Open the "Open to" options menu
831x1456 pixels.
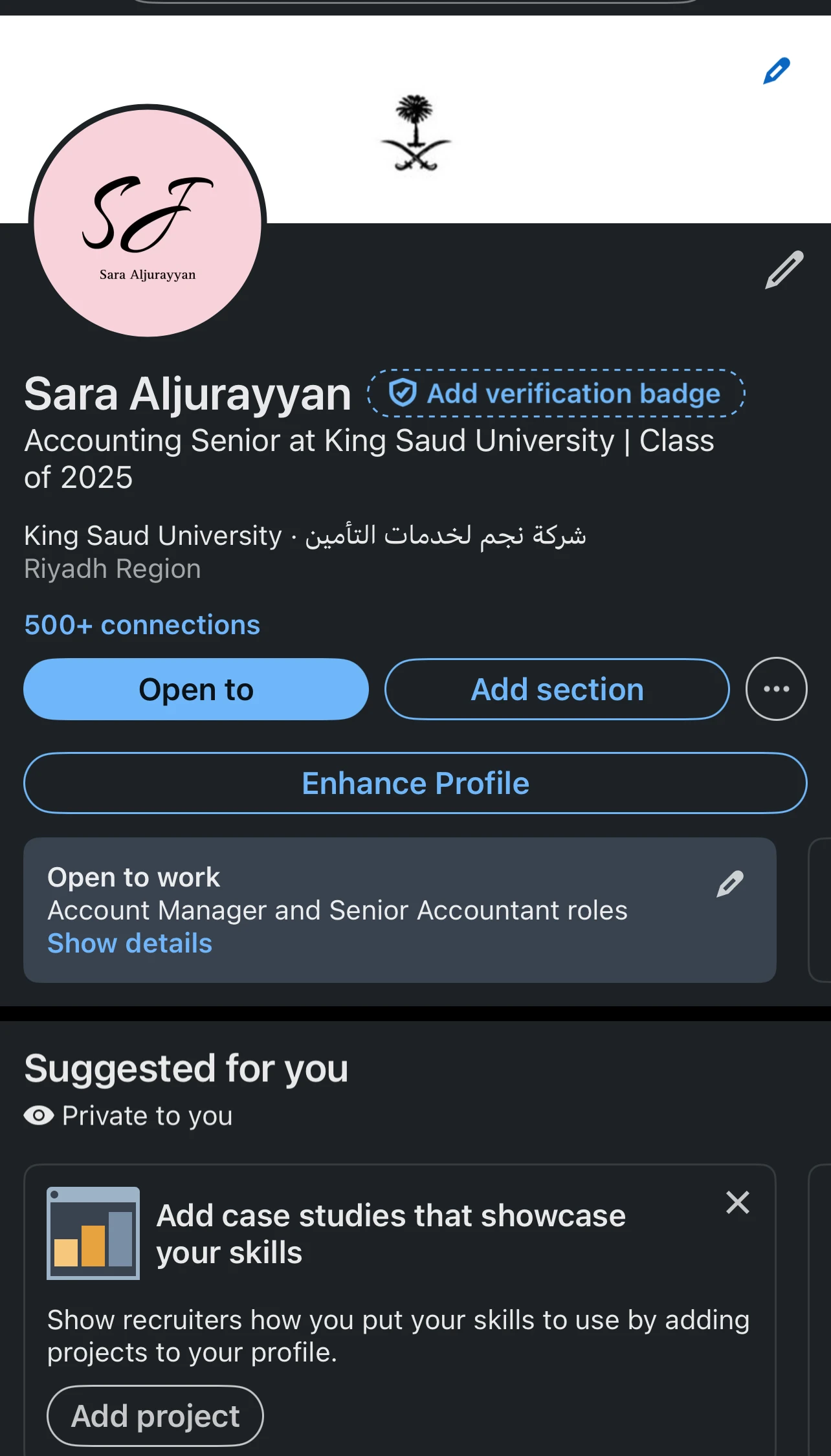point(196,689)
